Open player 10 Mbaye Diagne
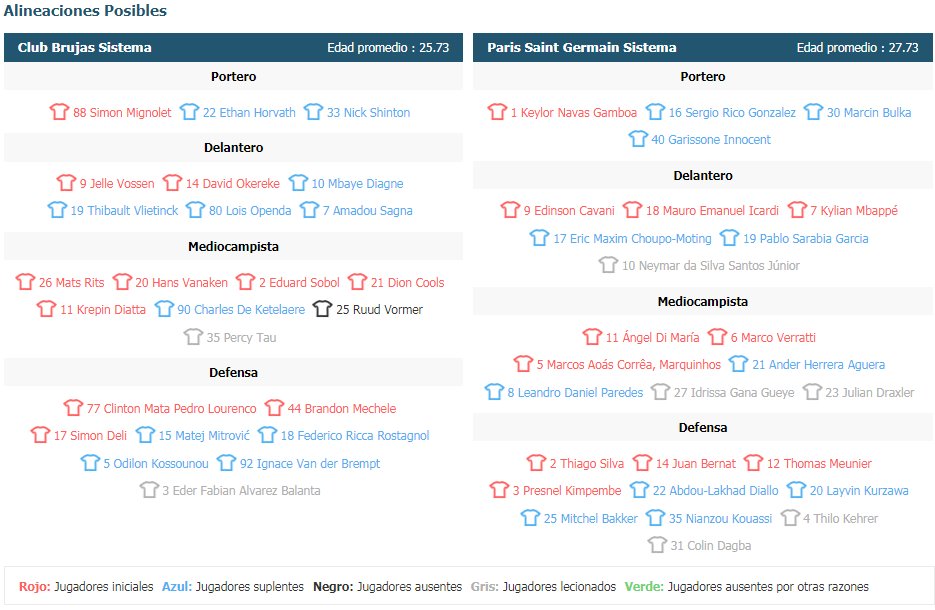 [357, 184]
